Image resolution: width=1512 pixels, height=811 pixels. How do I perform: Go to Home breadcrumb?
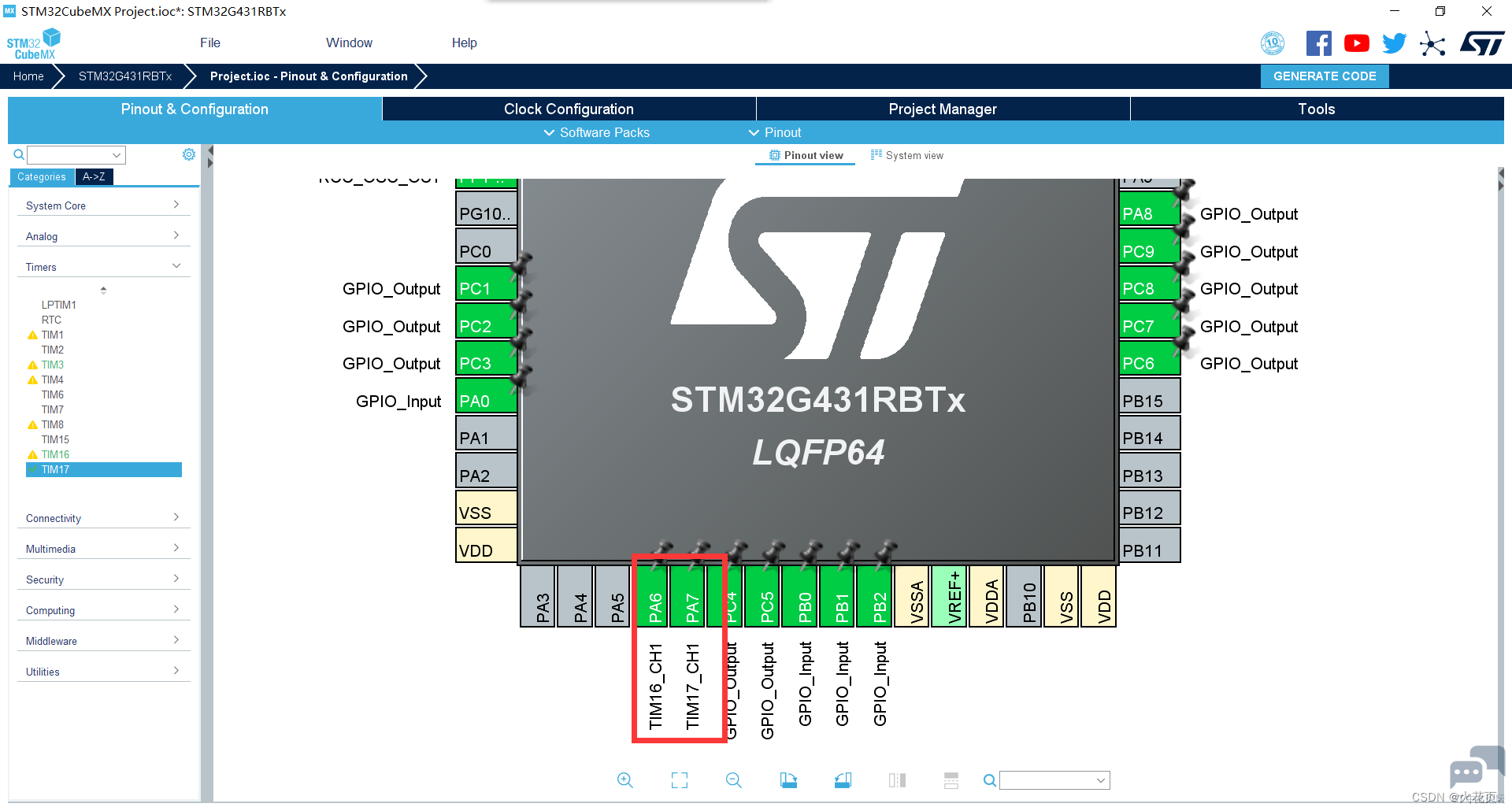pos(28,76)
